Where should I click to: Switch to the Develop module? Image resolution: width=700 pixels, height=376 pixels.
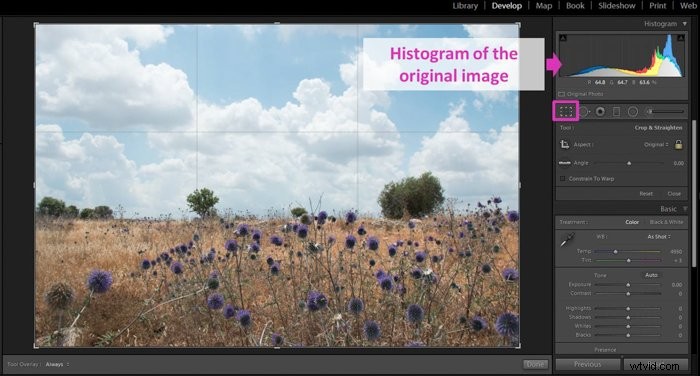pyautogui.click(x=507, y=6)
